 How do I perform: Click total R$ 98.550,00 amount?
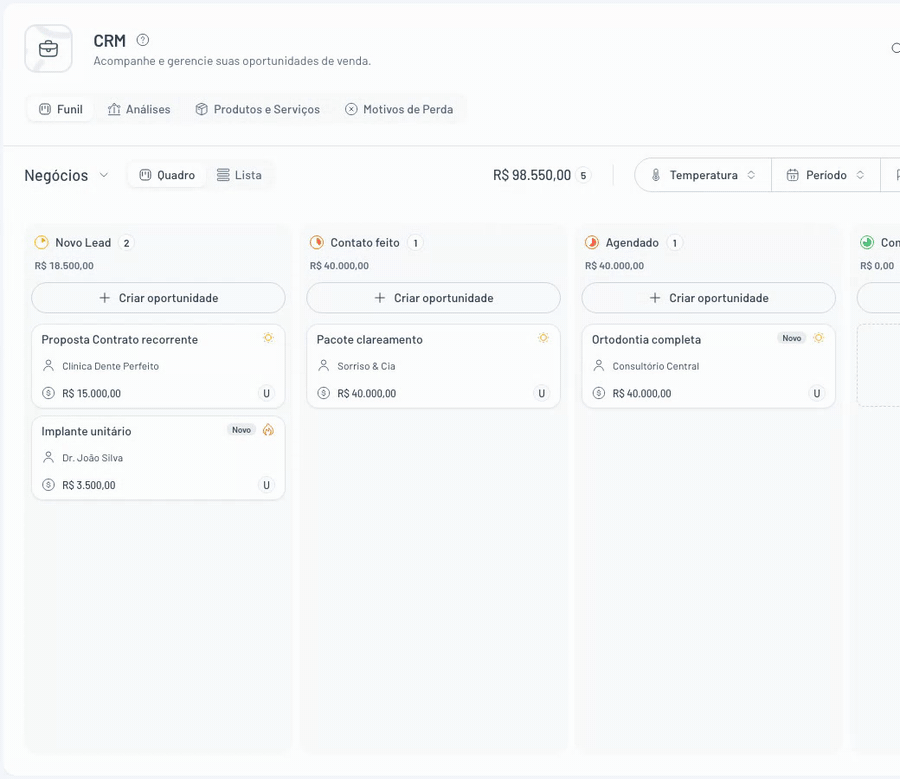click(532, 175)
